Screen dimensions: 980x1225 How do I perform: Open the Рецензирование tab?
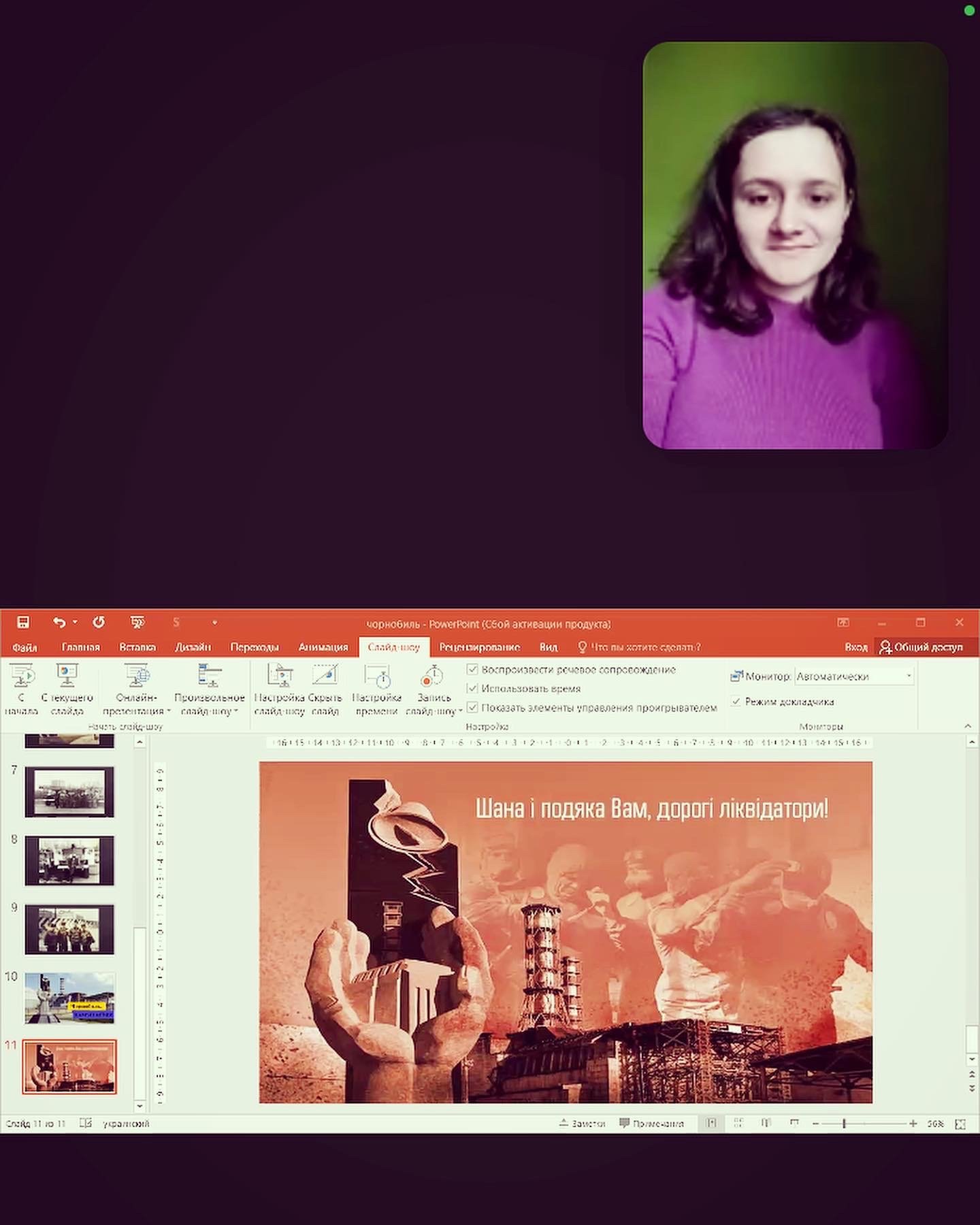480,647
